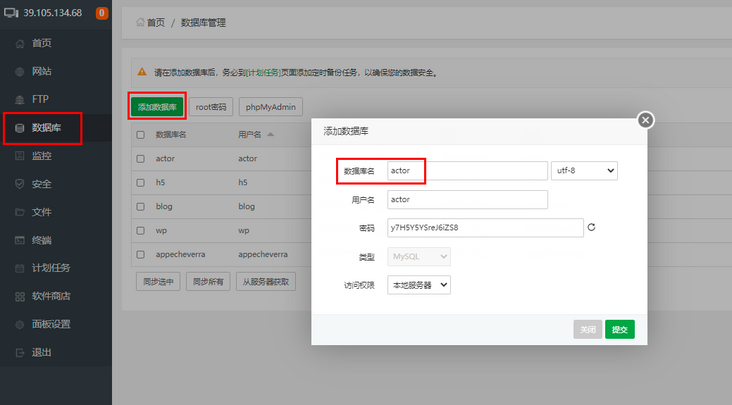The width and height of the screenshot is (732, 405).
Task: Click the files folder icon
Action: [20, 212]
